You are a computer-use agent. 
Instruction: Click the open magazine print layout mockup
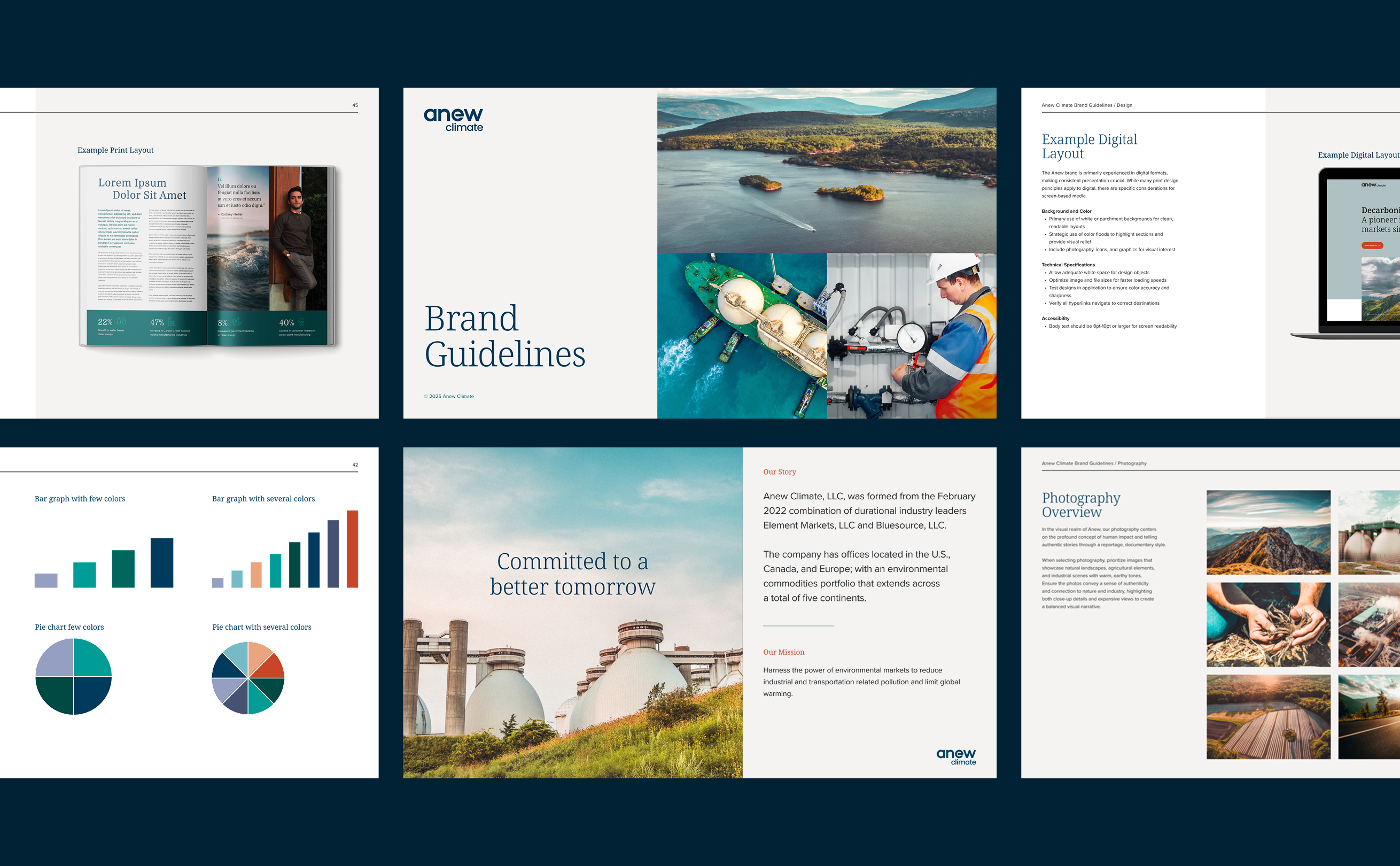click(x=208, y=256)
